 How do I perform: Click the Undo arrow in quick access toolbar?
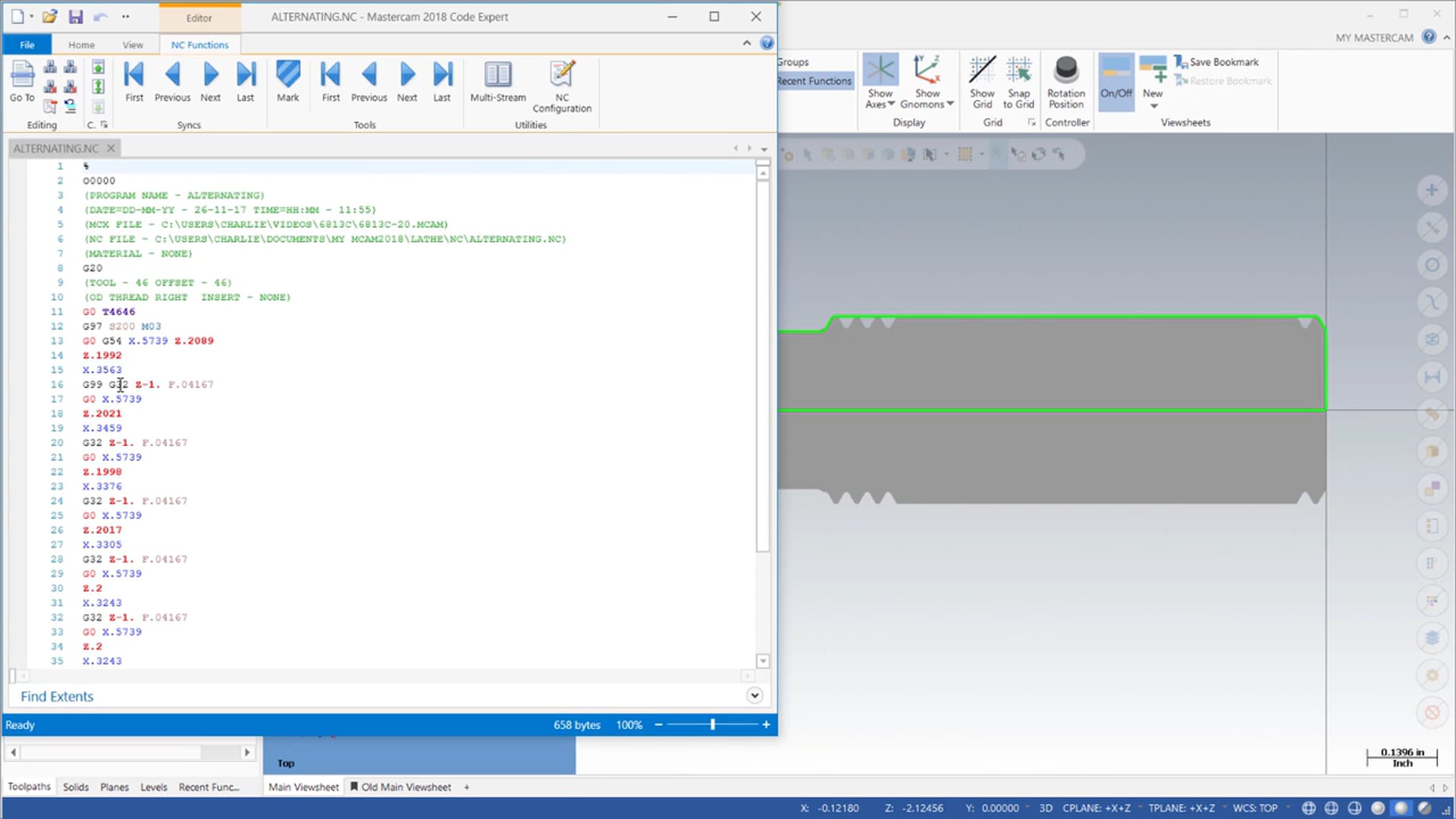click(x=100, y=17)
